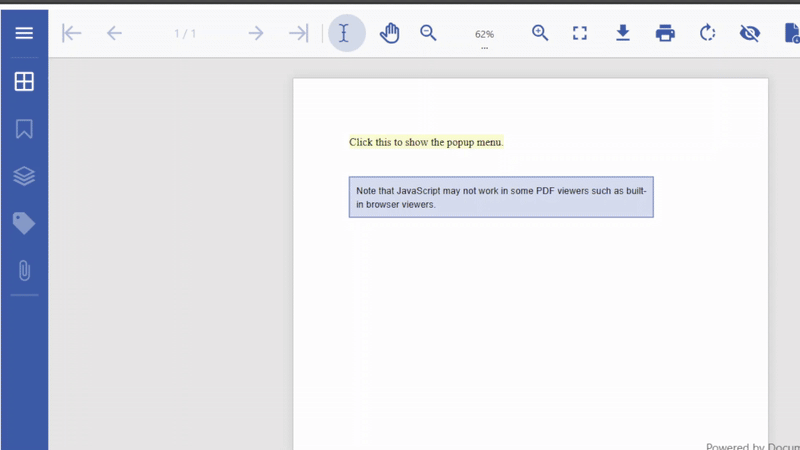
Task: Open the layers panel
Action: click(x=24, y=176)
